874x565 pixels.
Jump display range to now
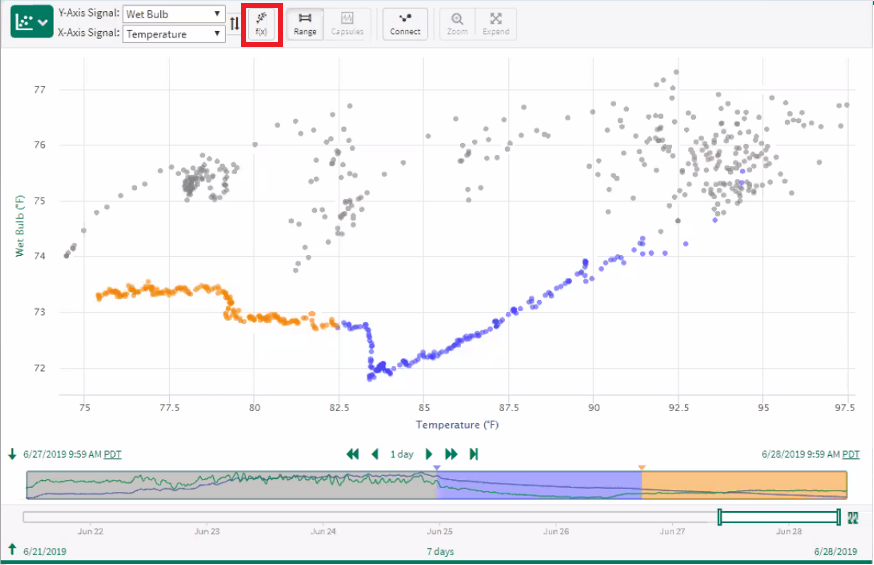pyautogui.click(x=473, y=454)
